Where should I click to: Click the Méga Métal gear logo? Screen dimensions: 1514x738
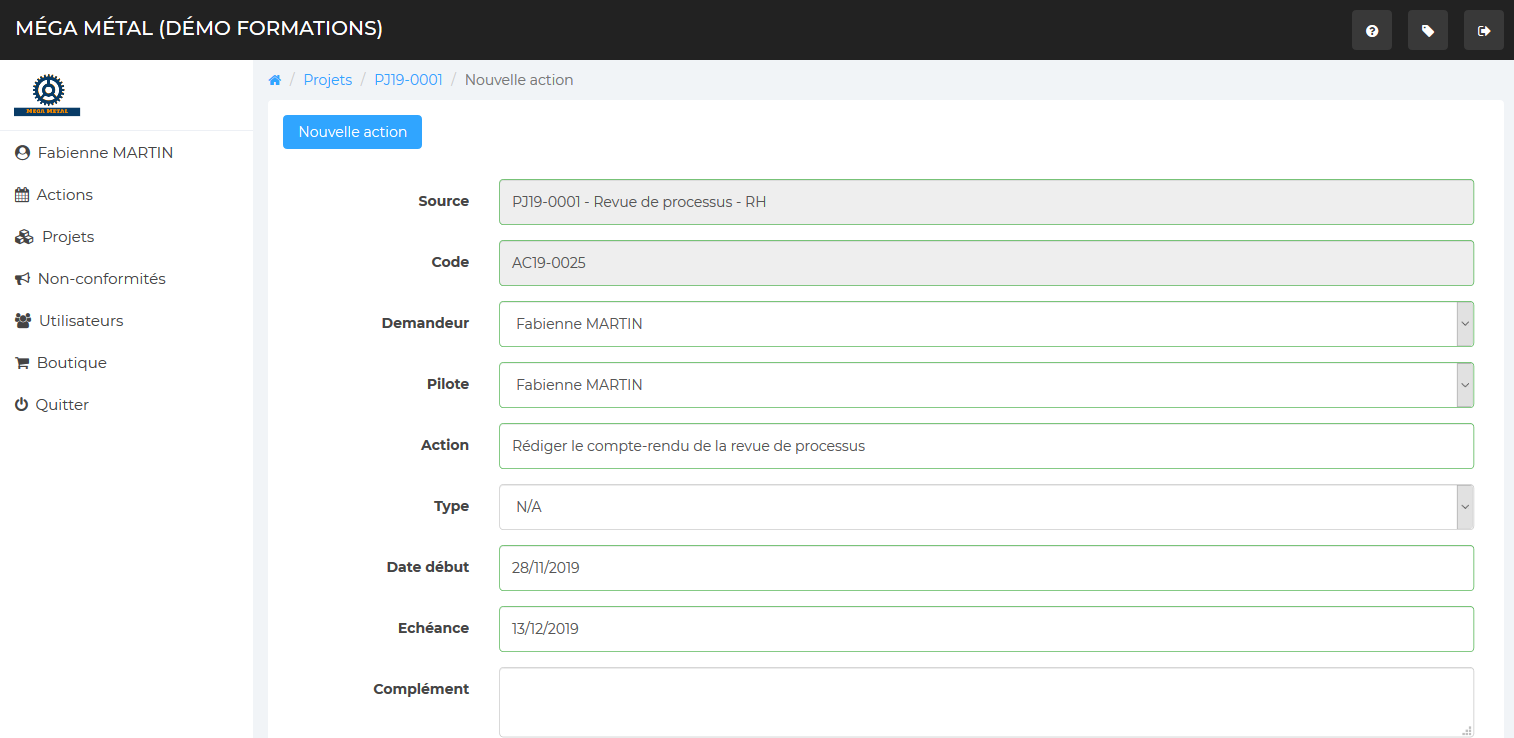click(x=47, y=94)
